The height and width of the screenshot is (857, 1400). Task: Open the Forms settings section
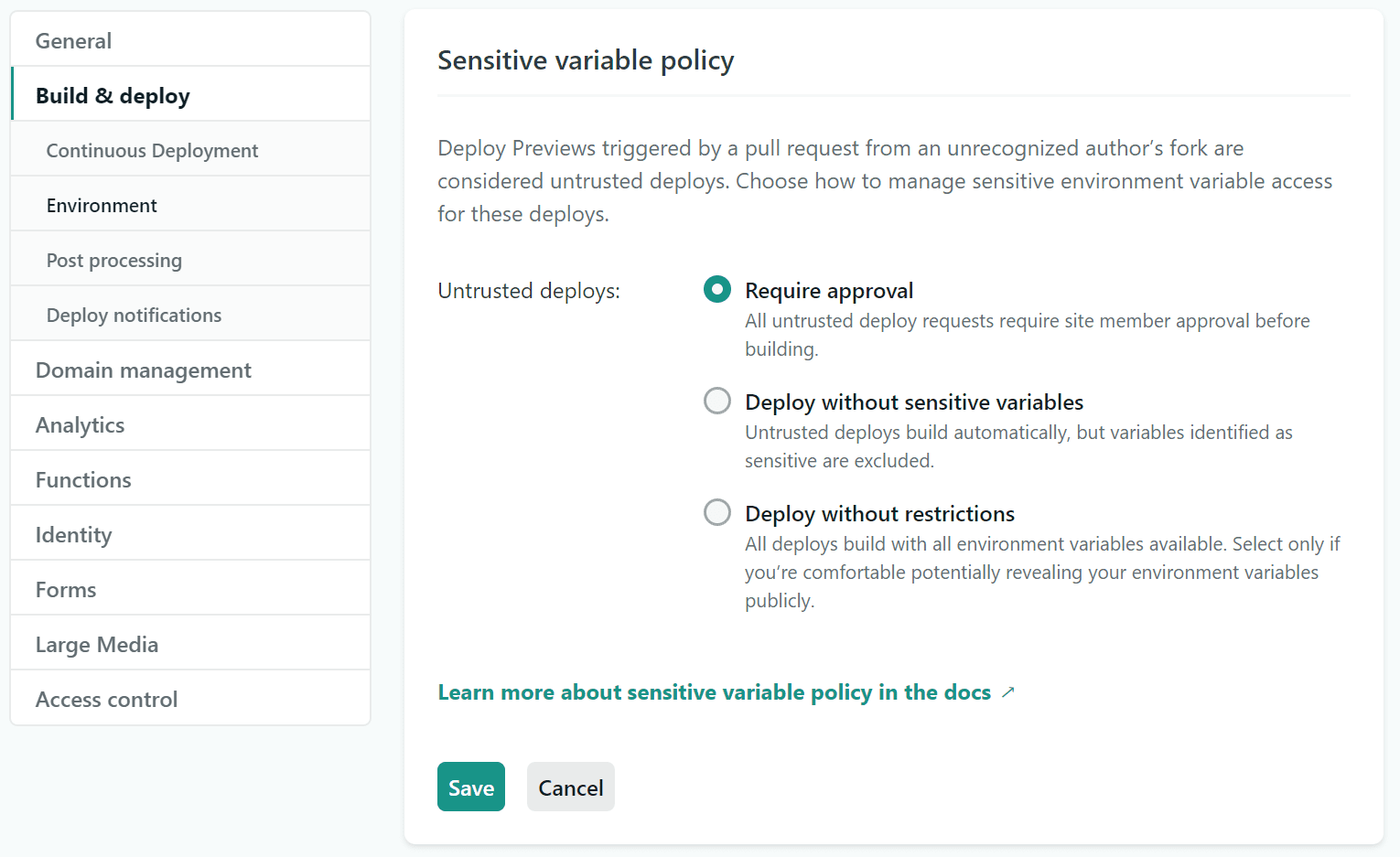point(66,590)
